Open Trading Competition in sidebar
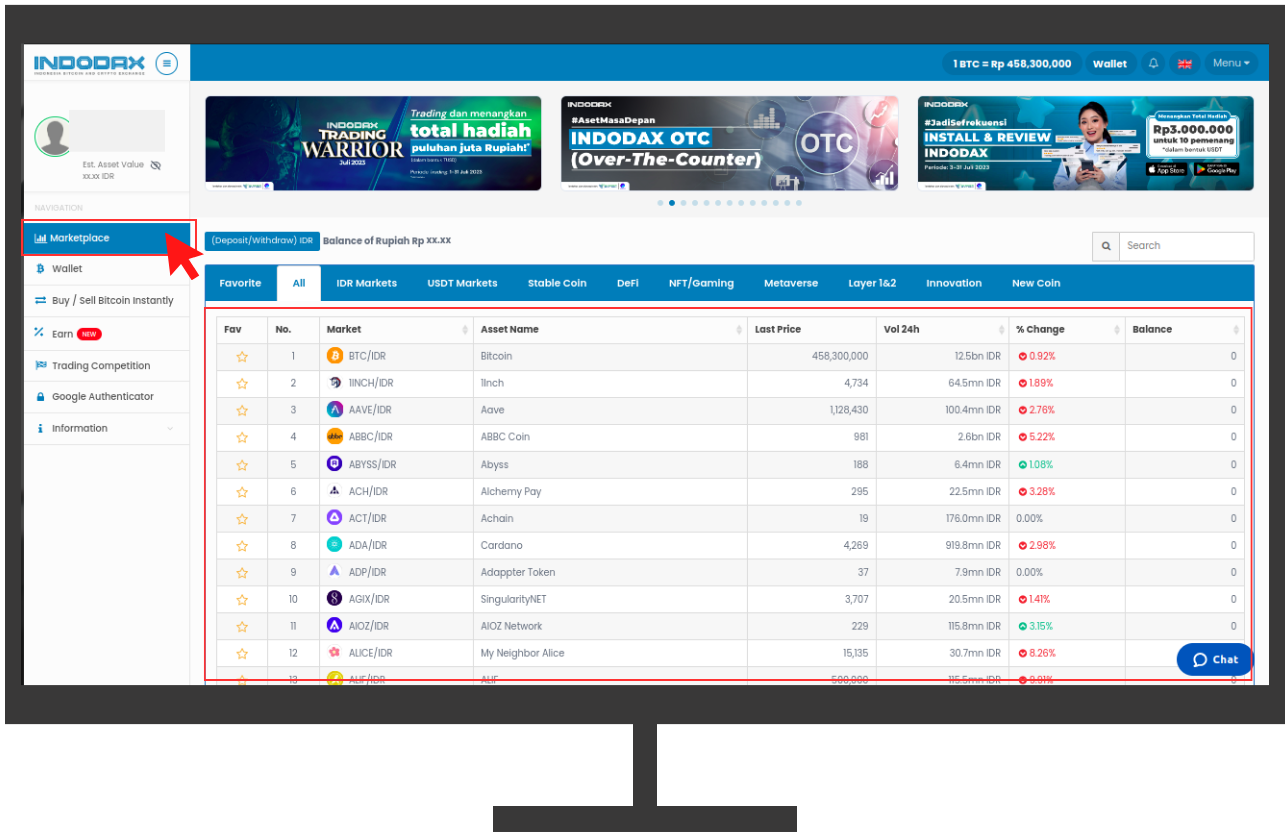This screenshot has height=833, width=1285. (x=106, y=366)
